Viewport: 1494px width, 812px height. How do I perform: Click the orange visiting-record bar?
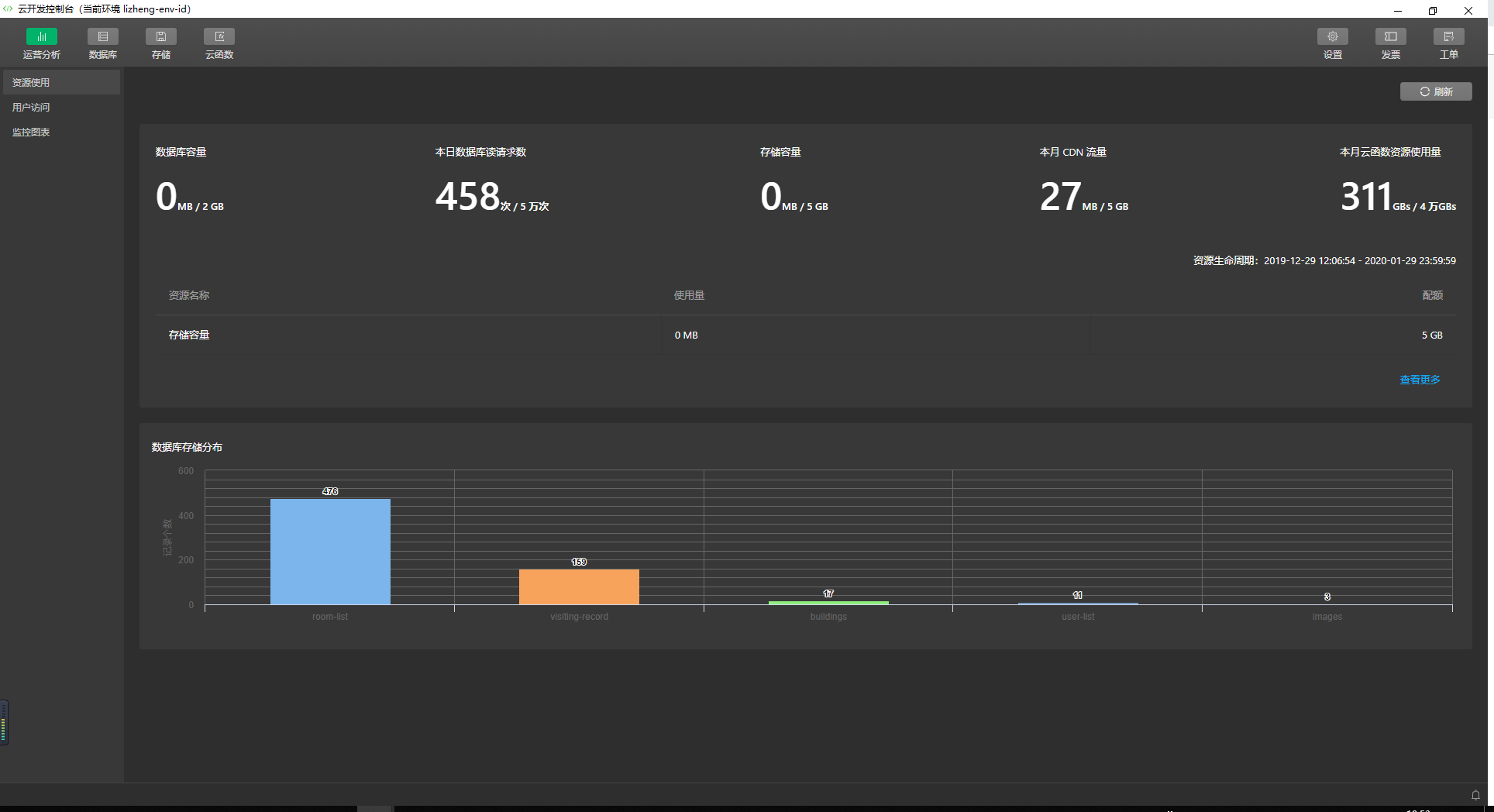[x=579, y=587]
